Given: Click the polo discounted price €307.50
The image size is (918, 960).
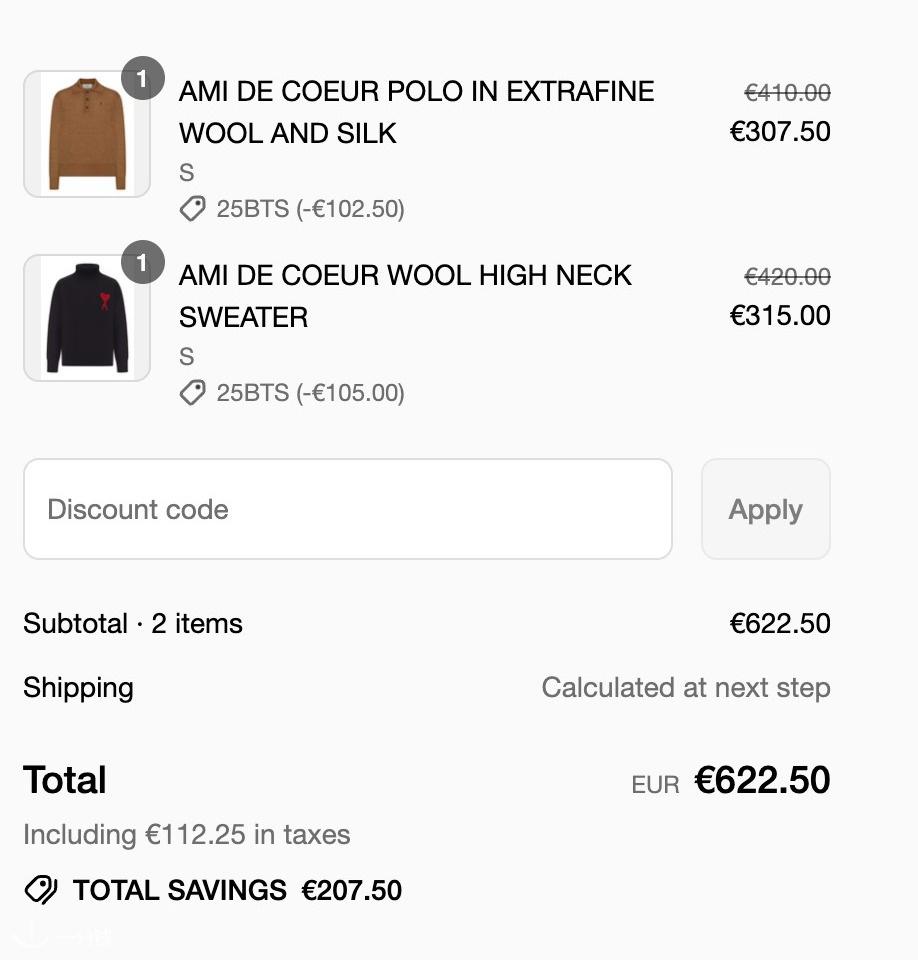Looking at the screenshot, I should tap(780, 132).
